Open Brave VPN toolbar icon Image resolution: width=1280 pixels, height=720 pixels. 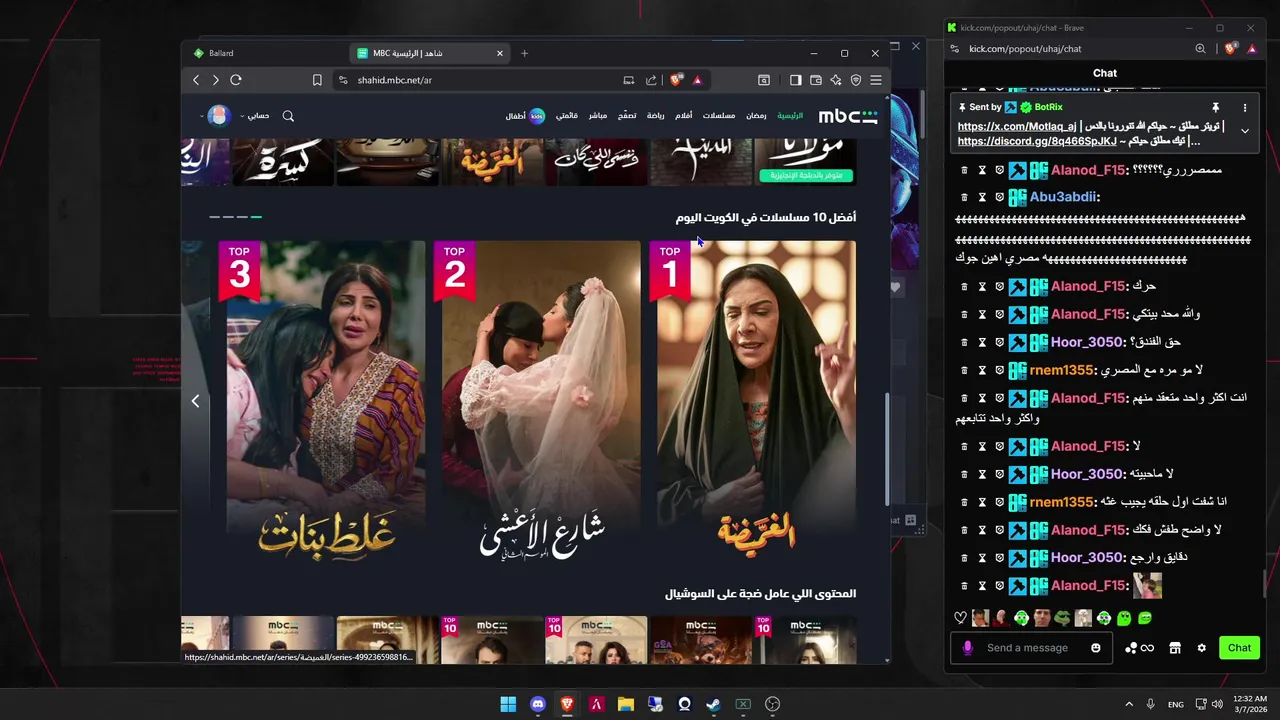tap(856, 80)
